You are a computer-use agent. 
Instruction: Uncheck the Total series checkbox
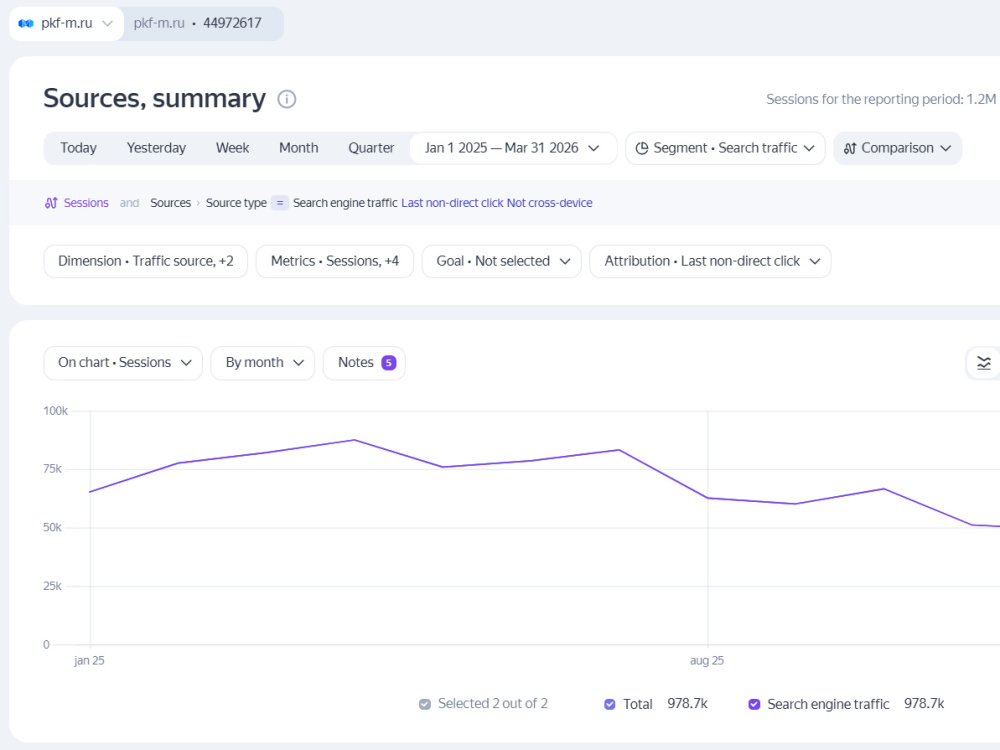tap(610, 704)
